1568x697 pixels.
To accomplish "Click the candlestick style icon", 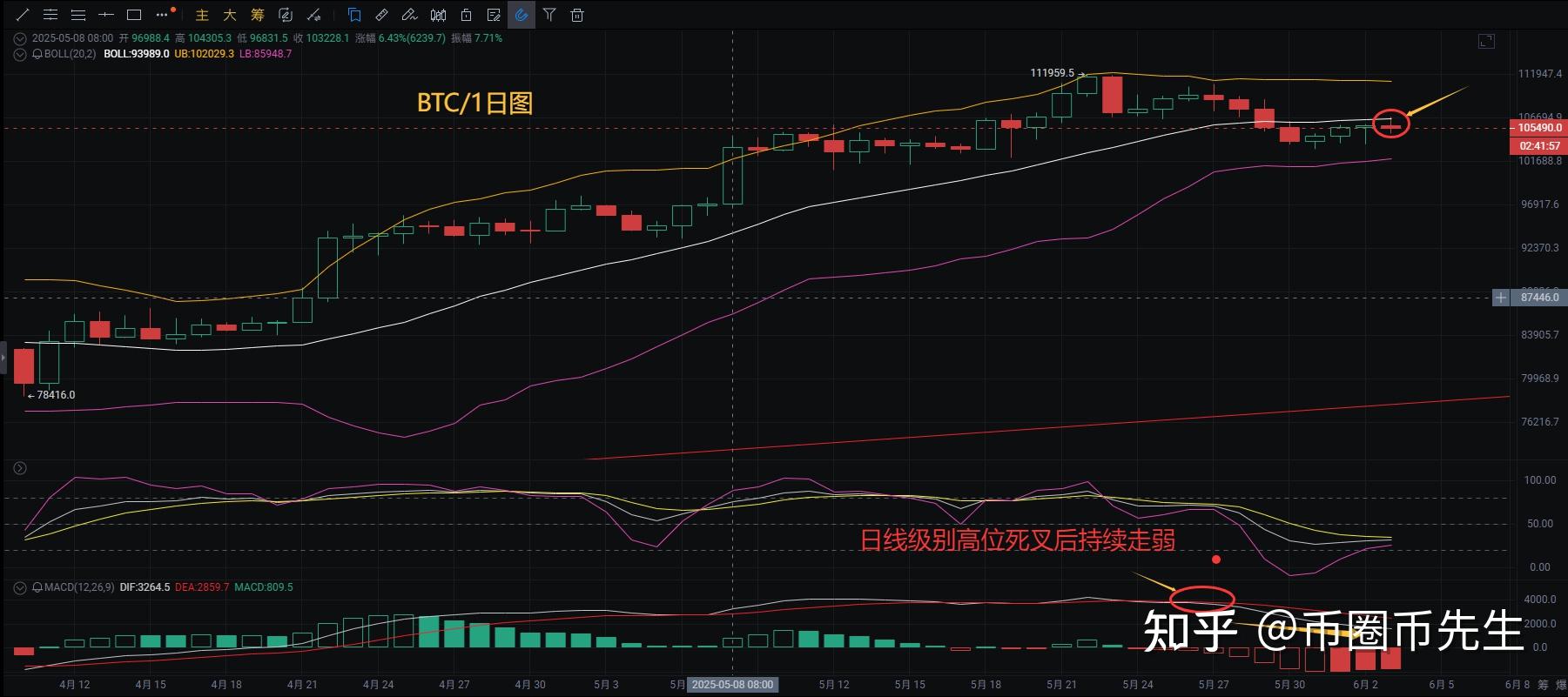I will click(438, 15).
